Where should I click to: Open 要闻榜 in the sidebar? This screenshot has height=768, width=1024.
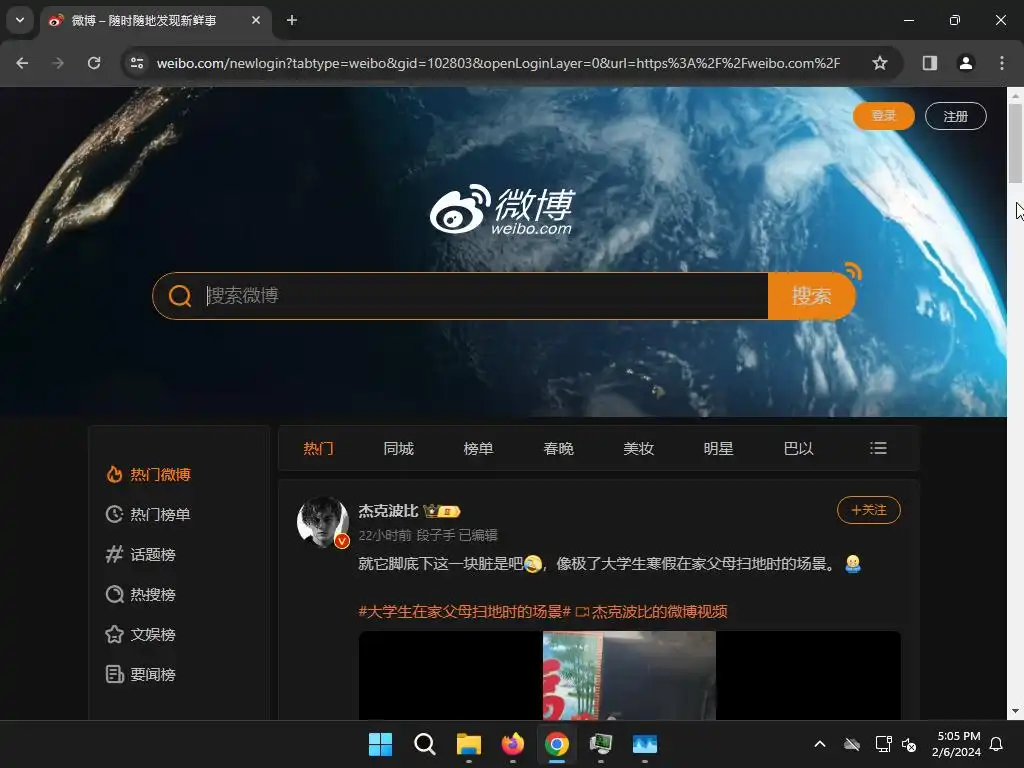(x=140, y=674)
